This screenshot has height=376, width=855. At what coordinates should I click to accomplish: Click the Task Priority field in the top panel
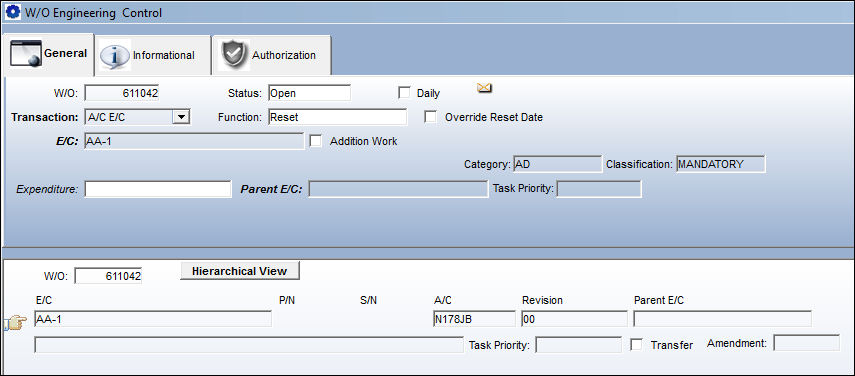(599, 189)
